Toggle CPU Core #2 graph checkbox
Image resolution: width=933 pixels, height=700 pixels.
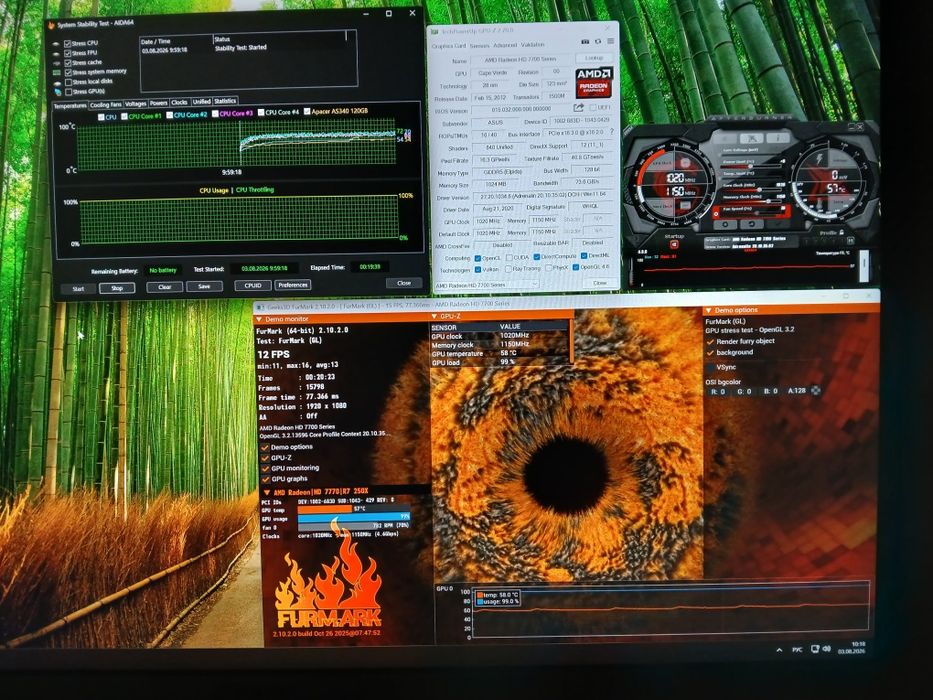170,115
